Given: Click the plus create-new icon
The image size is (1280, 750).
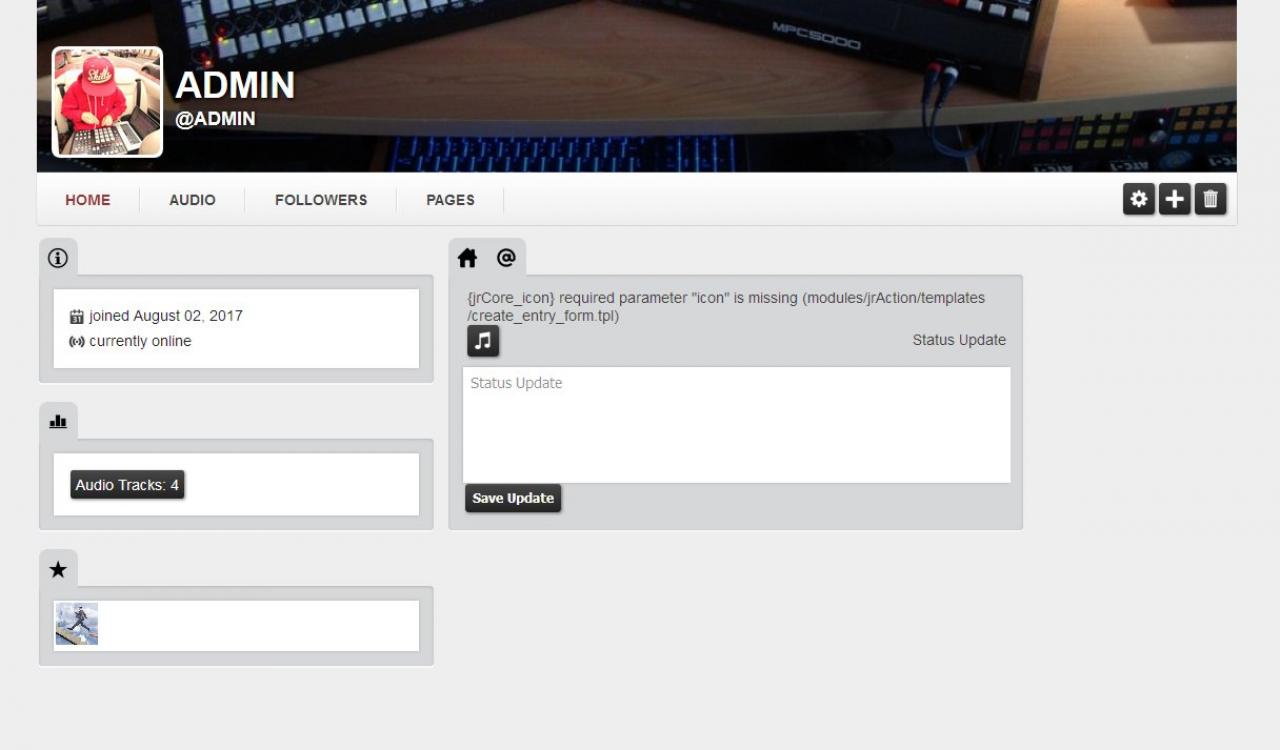Looking at the screenshot, I should pyautogui.click(x=1174, y=199).
